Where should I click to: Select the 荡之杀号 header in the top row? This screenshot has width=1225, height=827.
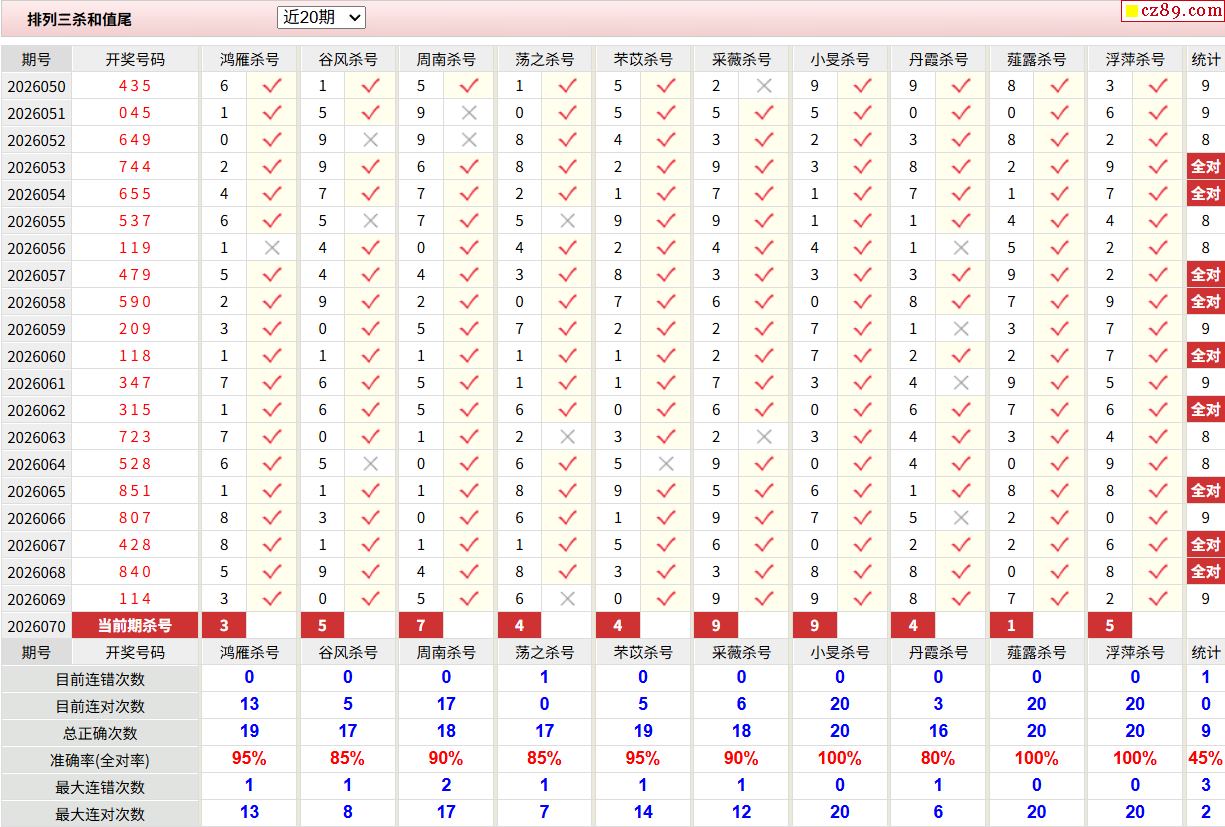tap(545, 59)
